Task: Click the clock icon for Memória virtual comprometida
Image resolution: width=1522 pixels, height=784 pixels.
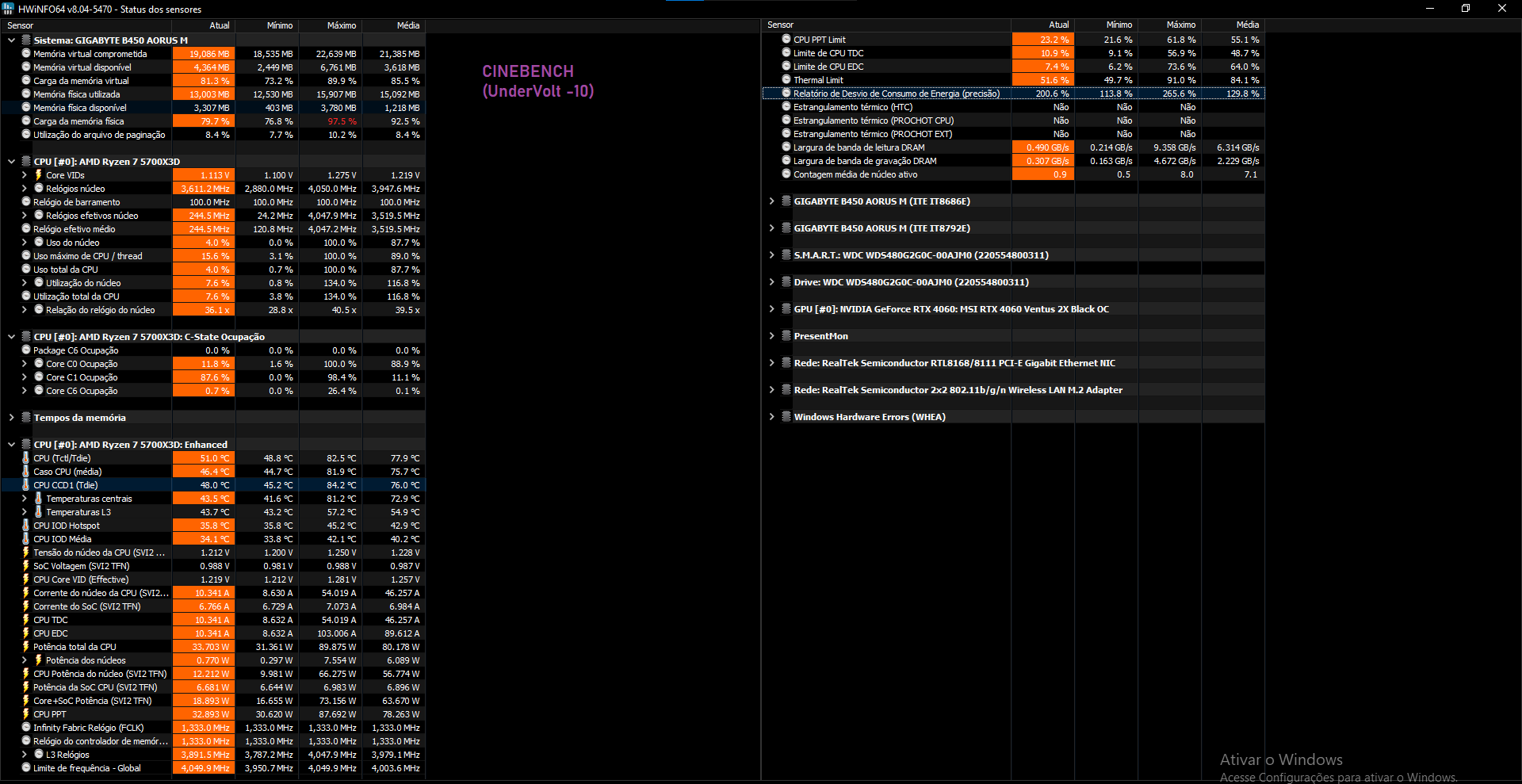Action: click(26, 54)
